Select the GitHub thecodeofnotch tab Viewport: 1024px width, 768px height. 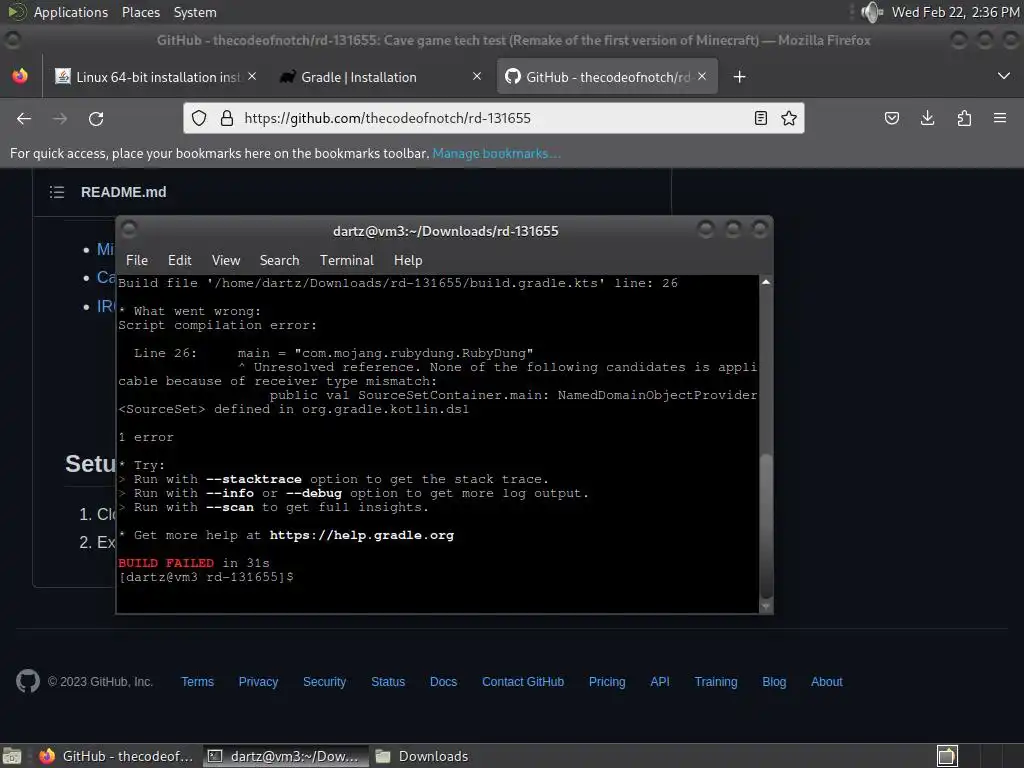point(607,77)
